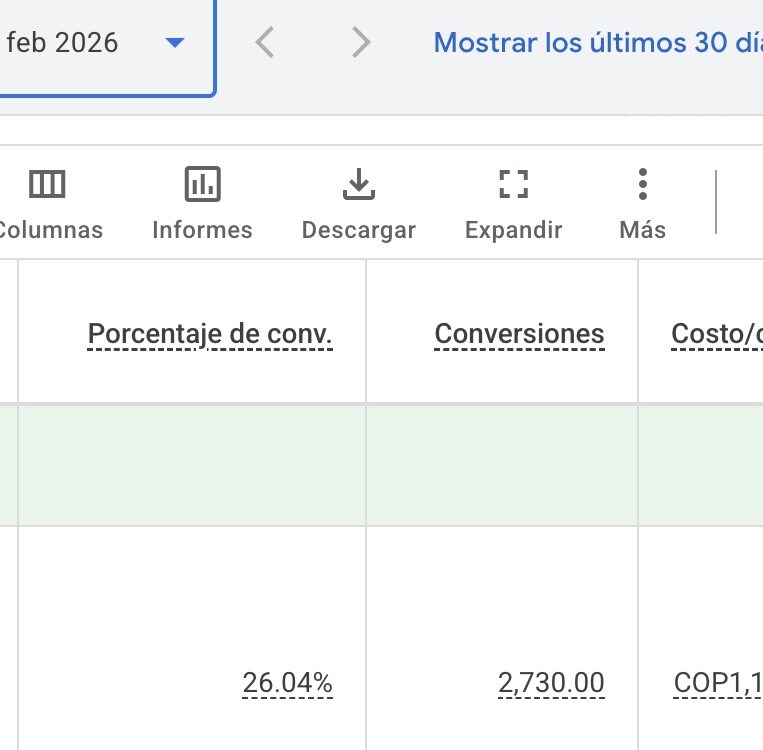
Task: Click the COP1,1 cost value
Action: (x=717, y=683)
